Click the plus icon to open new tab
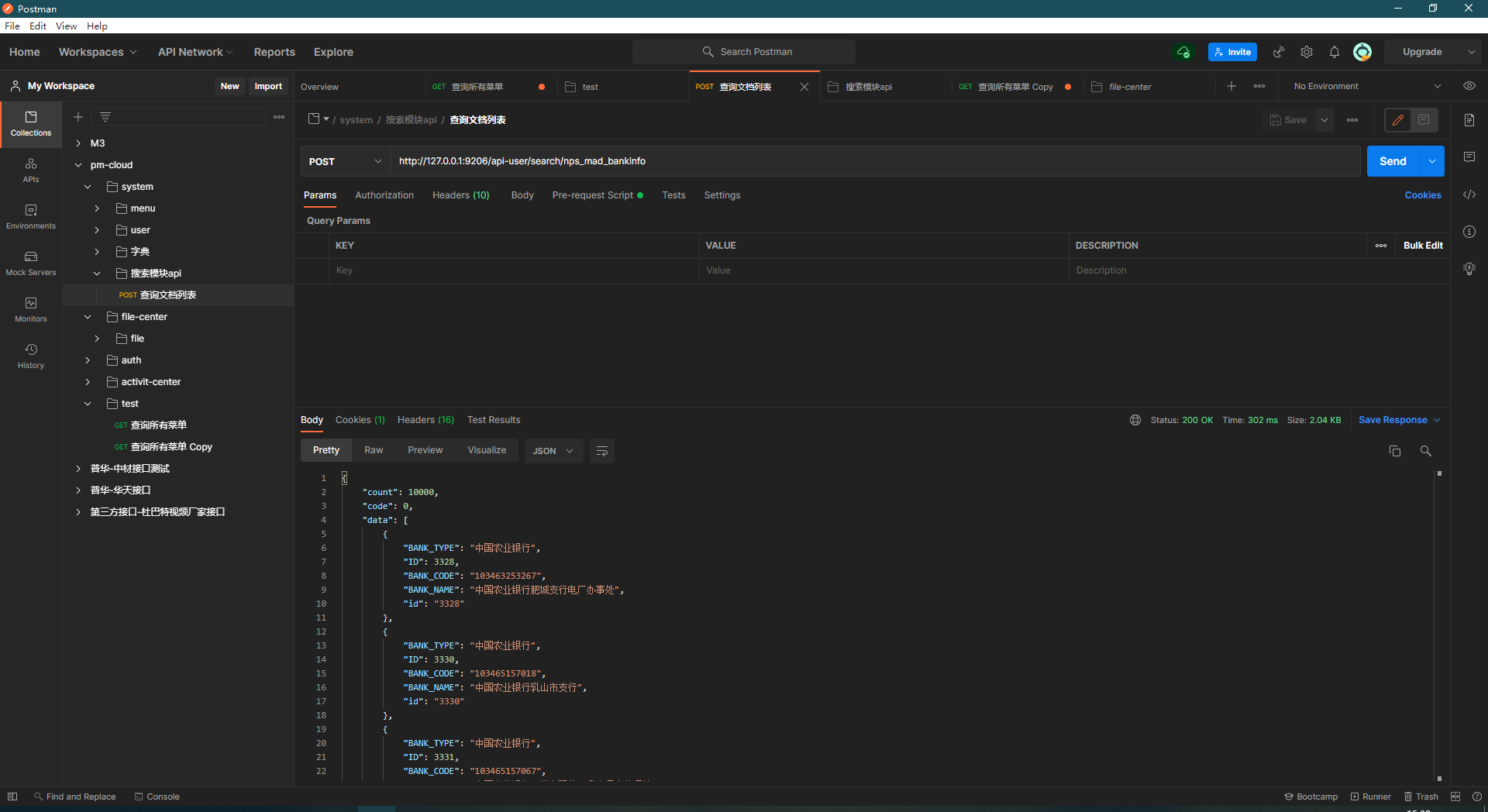 coord(1231,86)
